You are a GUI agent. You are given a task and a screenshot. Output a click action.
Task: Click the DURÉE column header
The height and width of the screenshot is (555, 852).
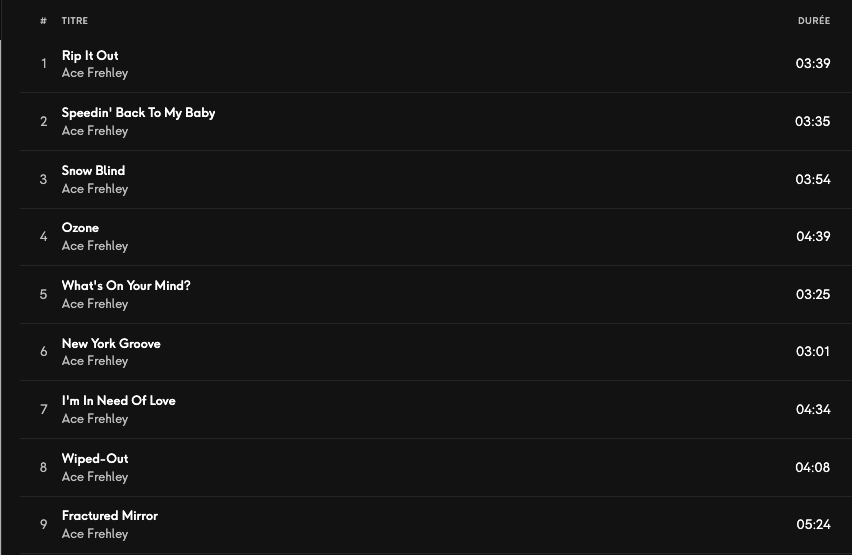tap(813, 21)
